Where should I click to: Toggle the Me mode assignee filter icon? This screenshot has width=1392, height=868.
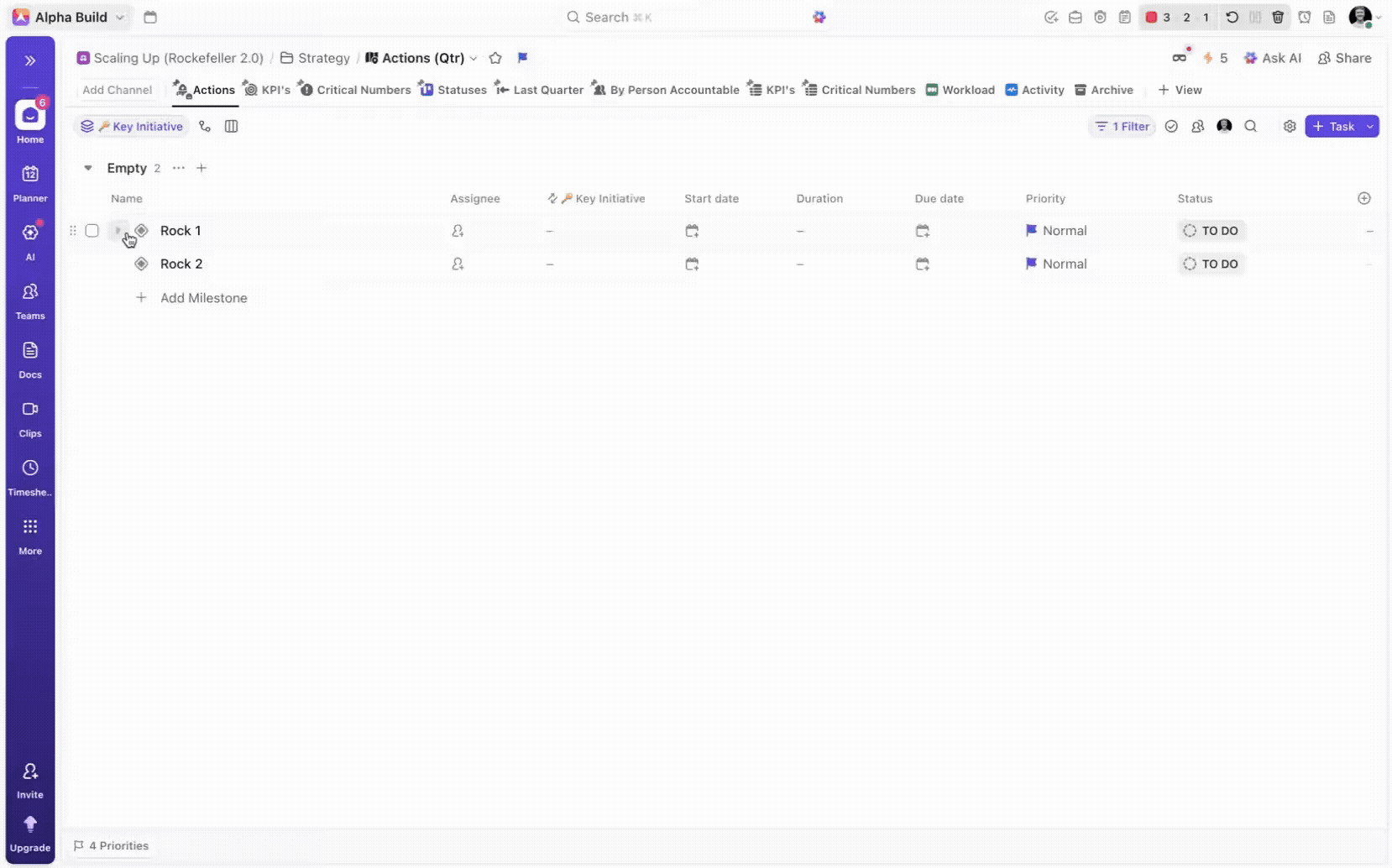1224,126
